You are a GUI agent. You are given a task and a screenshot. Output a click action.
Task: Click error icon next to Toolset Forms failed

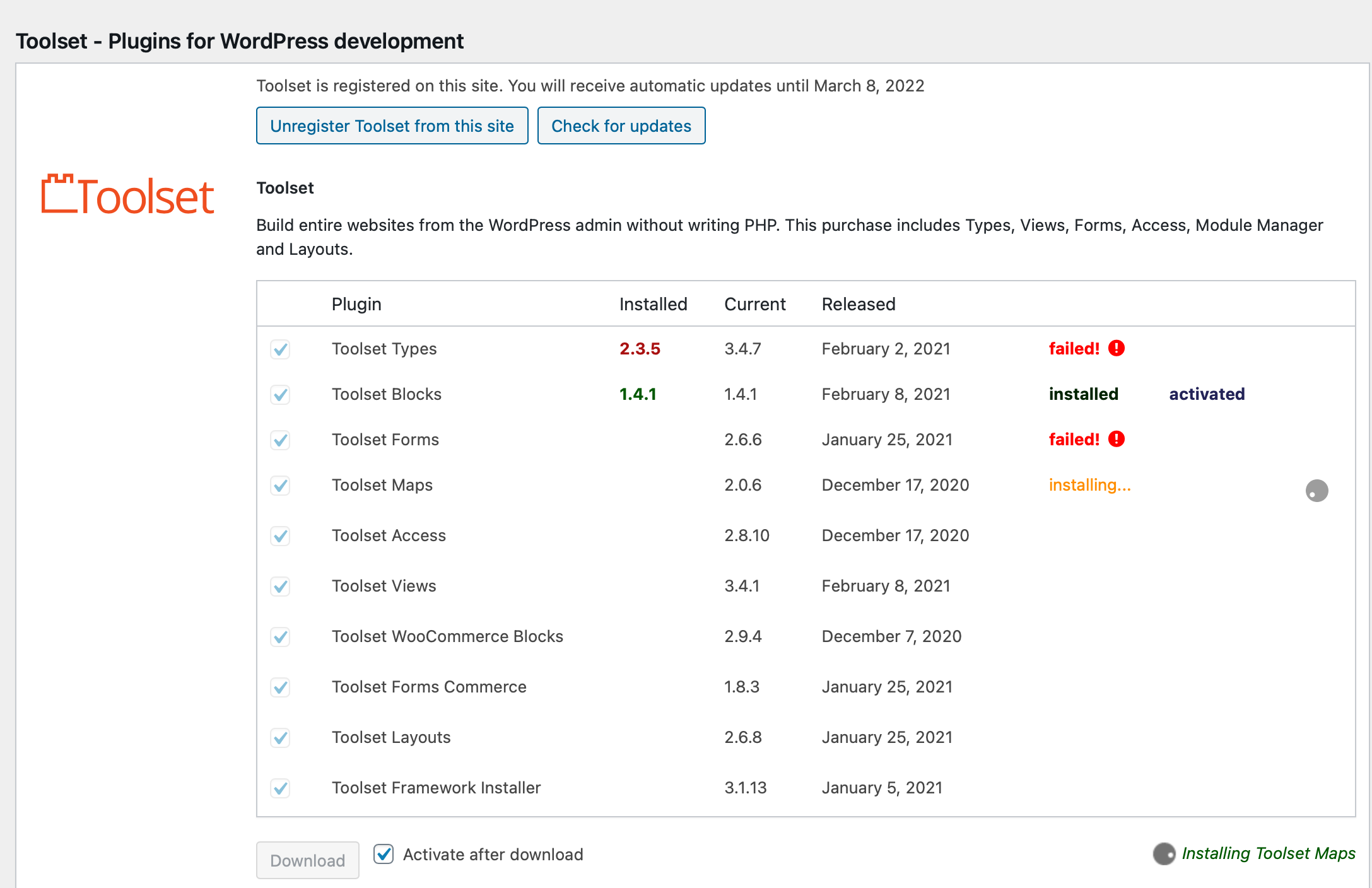pos(1117,439)
